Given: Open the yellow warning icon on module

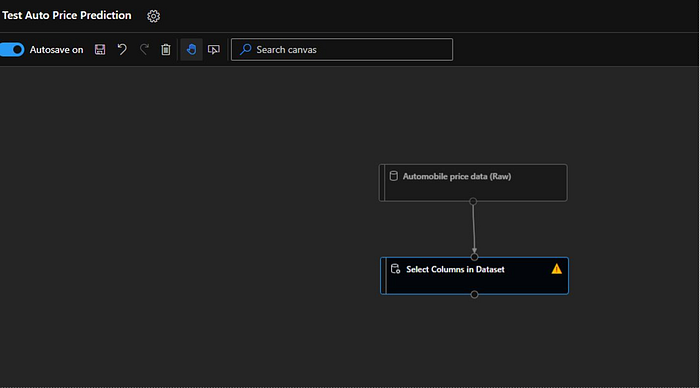Looking at the screenshot, I should (556, 269).
